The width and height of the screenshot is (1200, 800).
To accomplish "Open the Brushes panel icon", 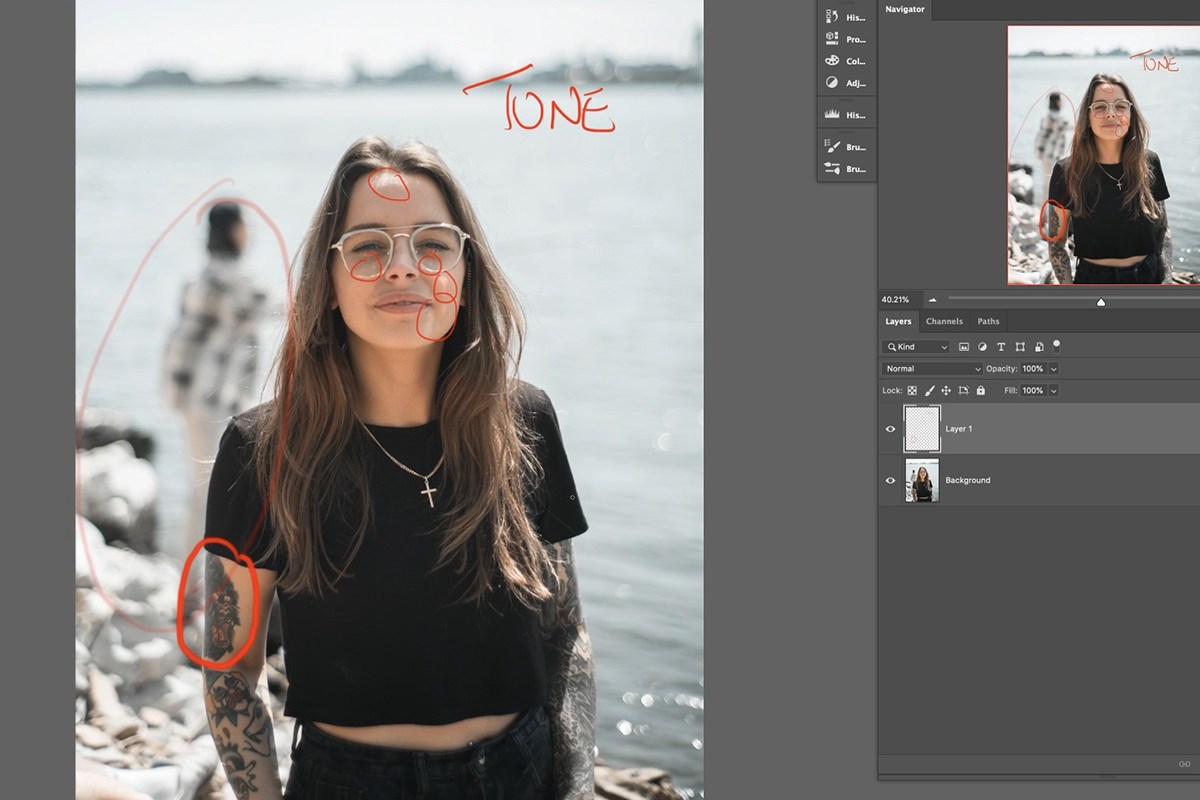I will 832,147.
